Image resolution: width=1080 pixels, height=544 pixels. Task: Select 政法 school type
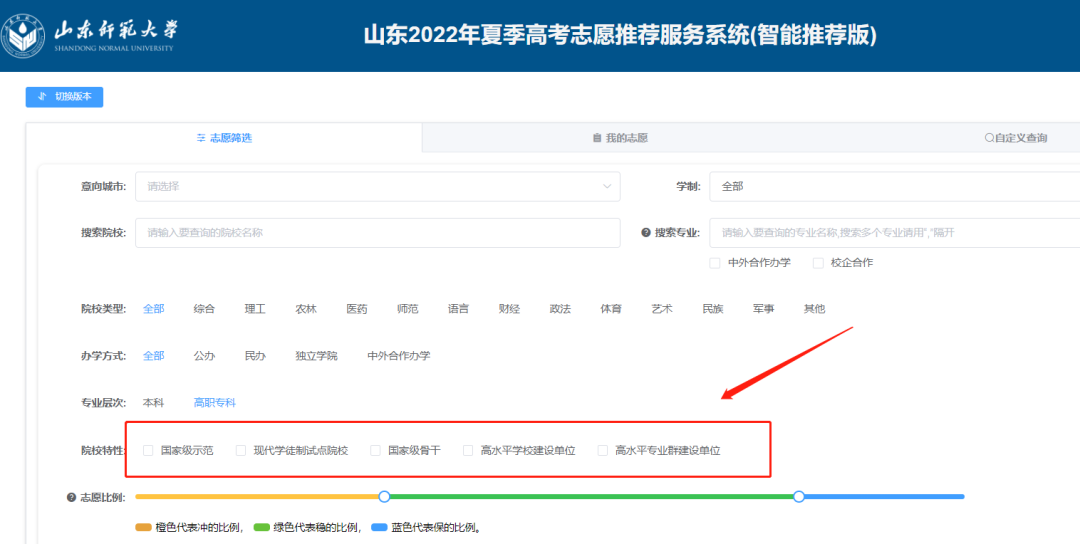[x=560, y=309]
